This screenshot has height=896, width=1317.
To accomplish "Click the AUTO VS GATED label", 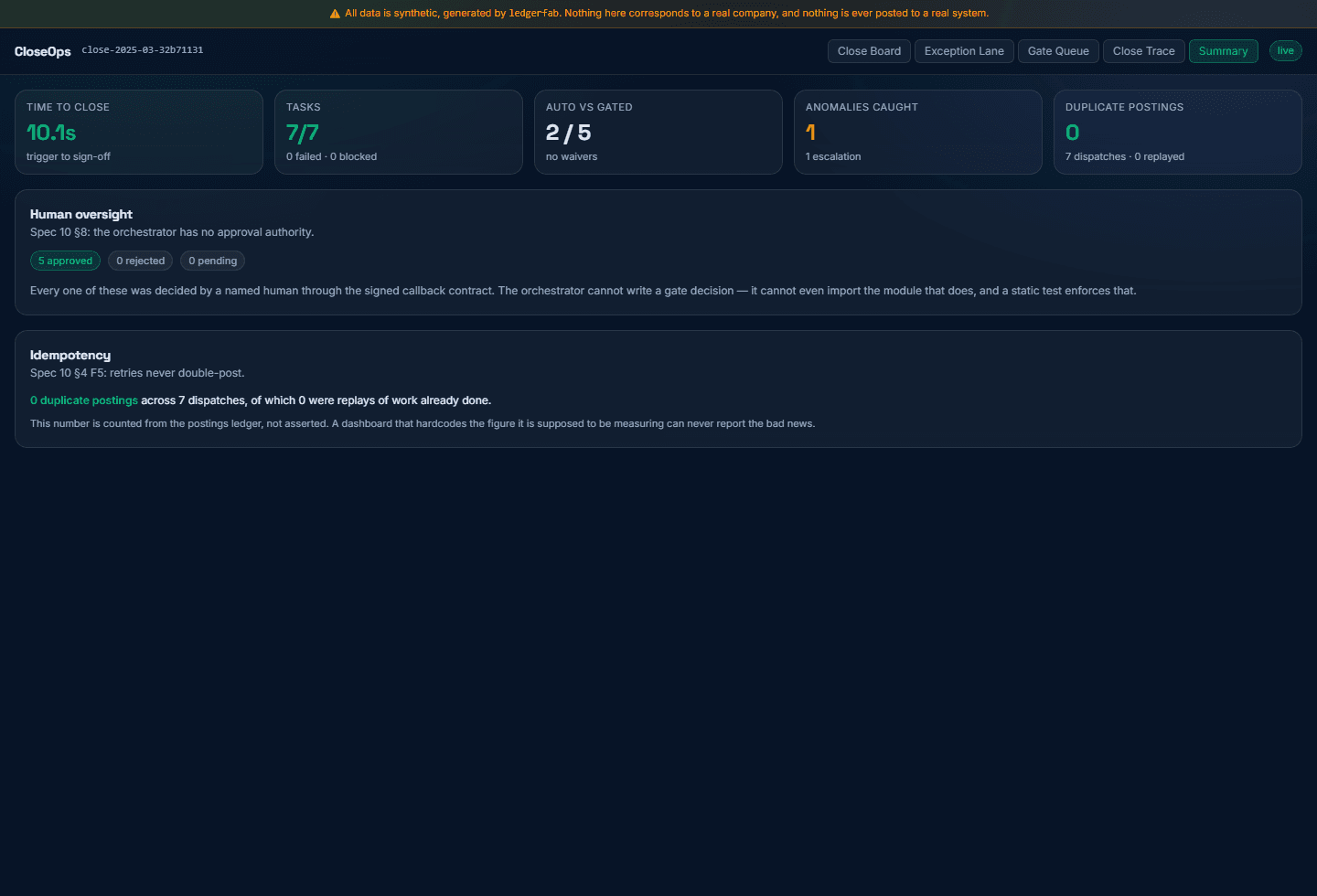I will (589, 107).
